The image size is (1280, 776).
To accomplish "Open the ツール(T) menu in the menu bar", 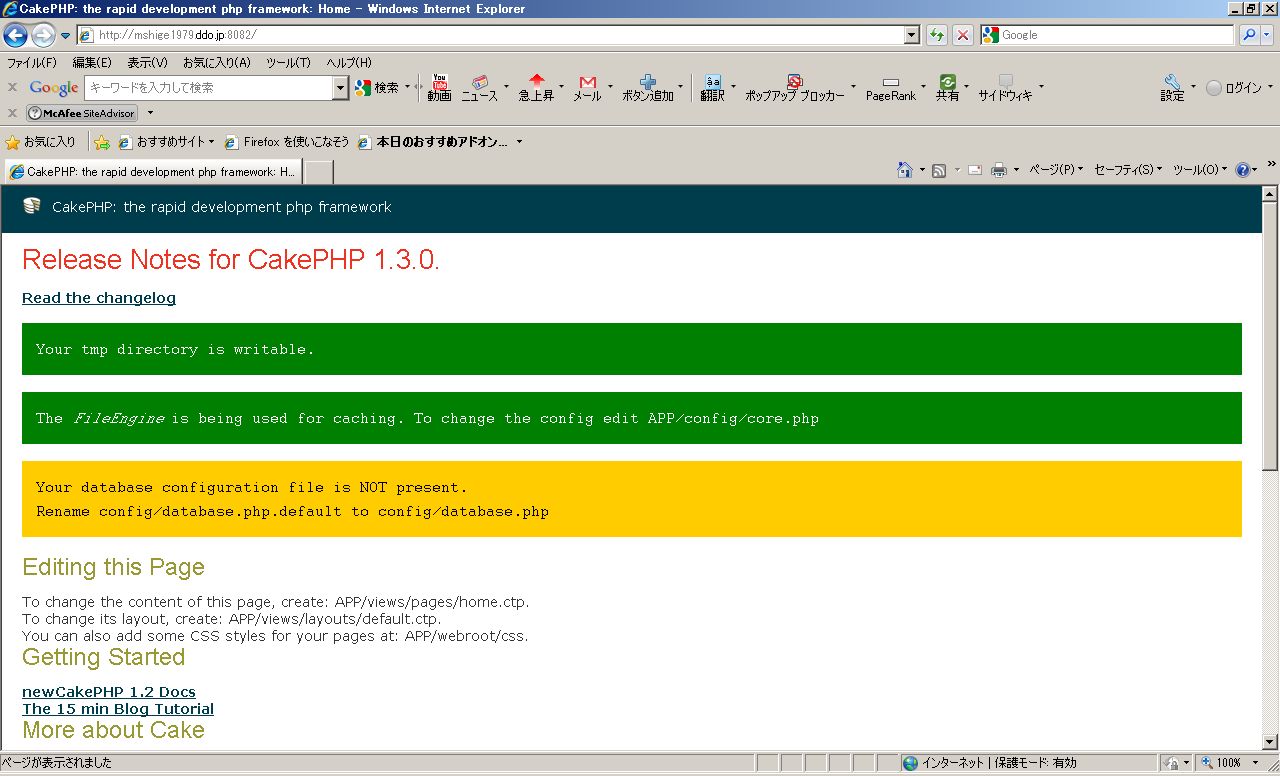I will (288, 62).
